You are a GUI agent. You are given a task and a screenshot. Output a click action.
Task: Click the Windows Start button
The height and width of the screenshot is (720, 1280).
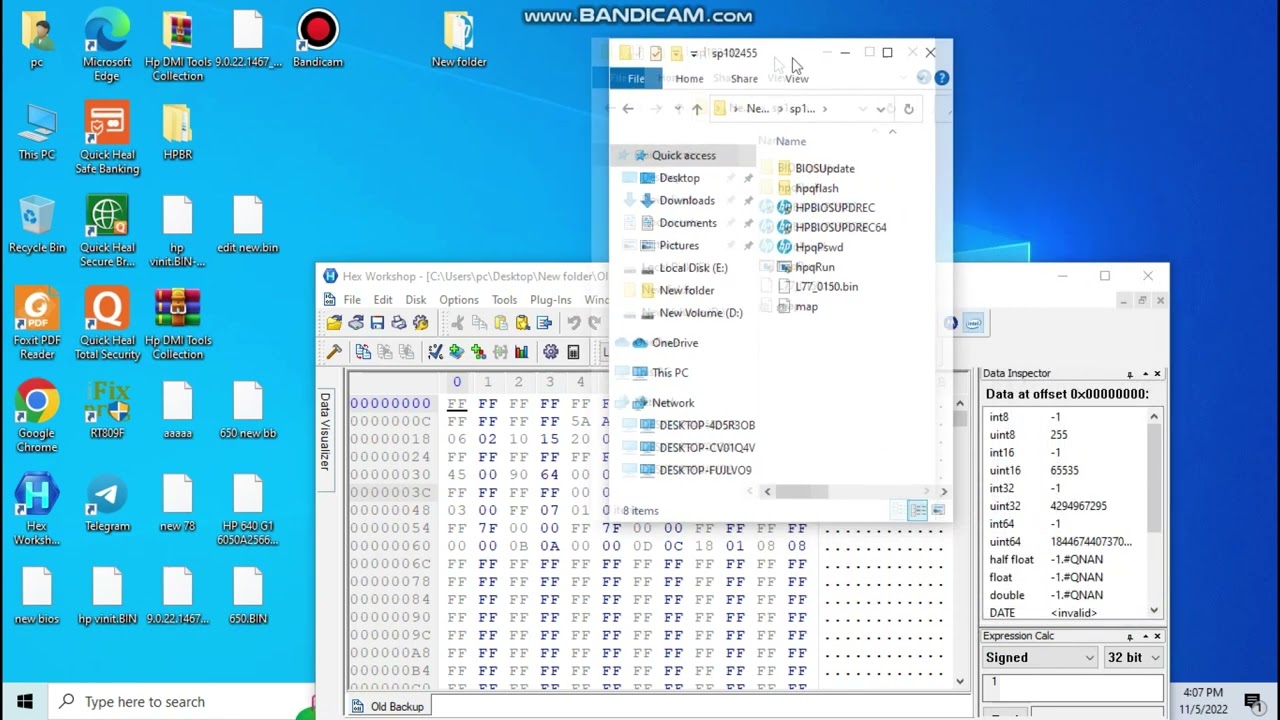(x=24, y=702)
